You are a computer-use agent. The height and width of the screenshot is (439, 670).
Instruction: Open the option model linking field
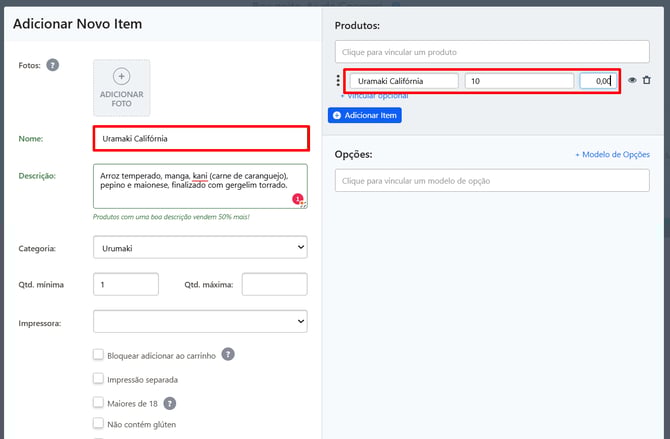(492, 183)
